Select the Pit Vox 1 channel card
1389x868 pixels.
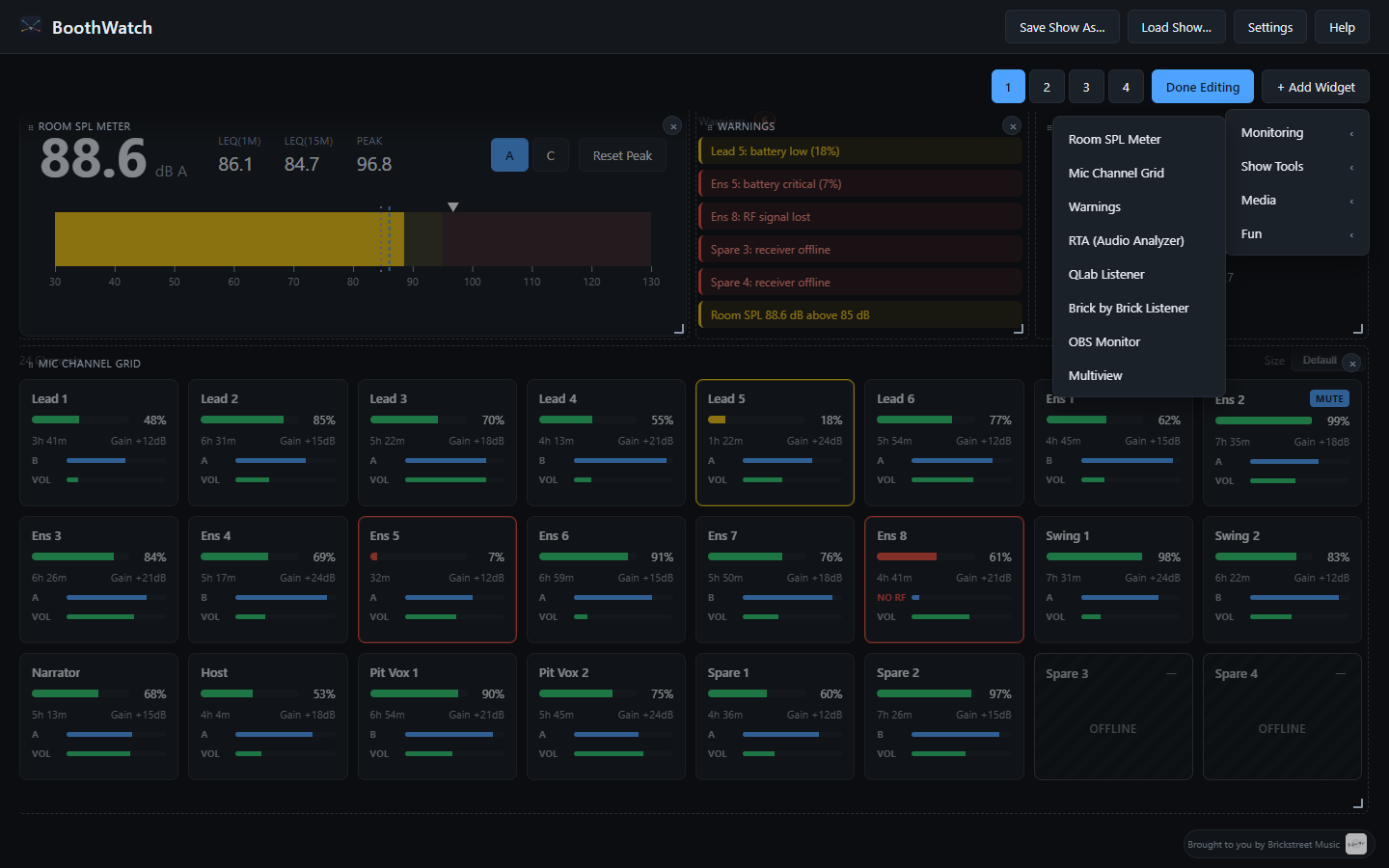point(437,717)
